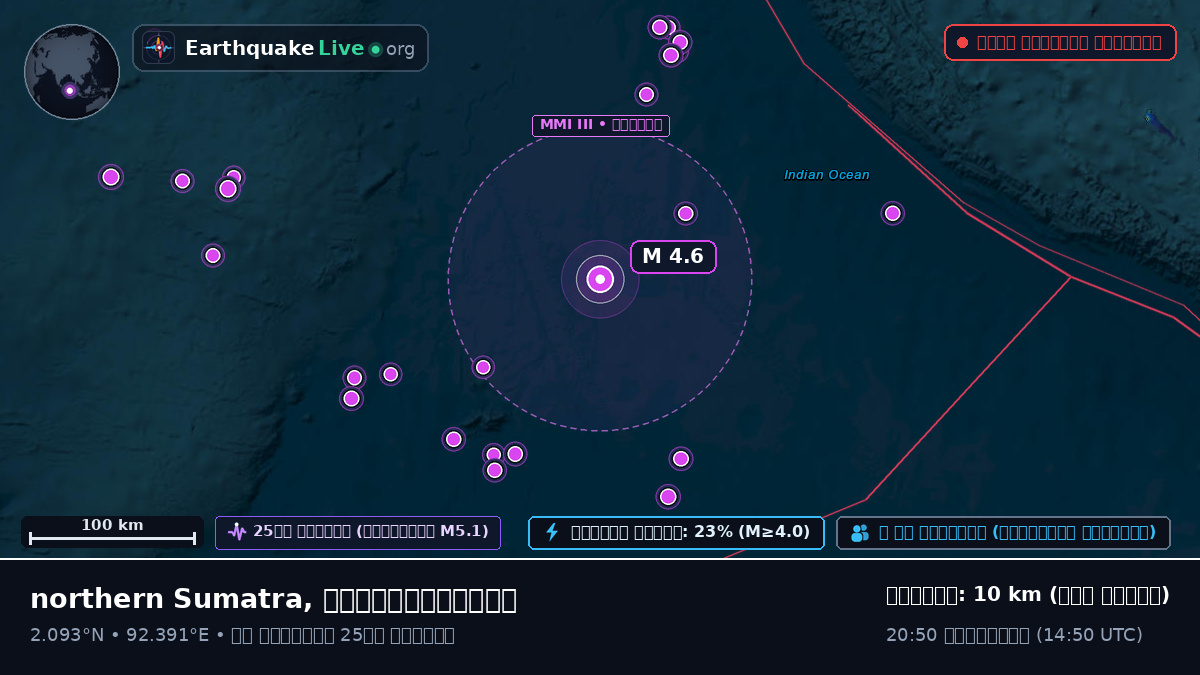Click the red live status badge
The height and width of the screenshot is (675, 1200).
[x=1060, y=43]
